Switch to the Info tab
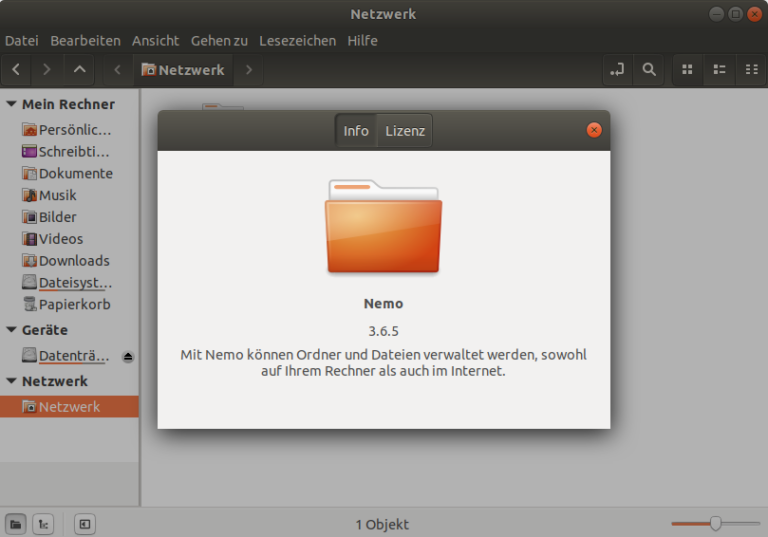The width and height of the screenshot is (768, 537). 356,131
